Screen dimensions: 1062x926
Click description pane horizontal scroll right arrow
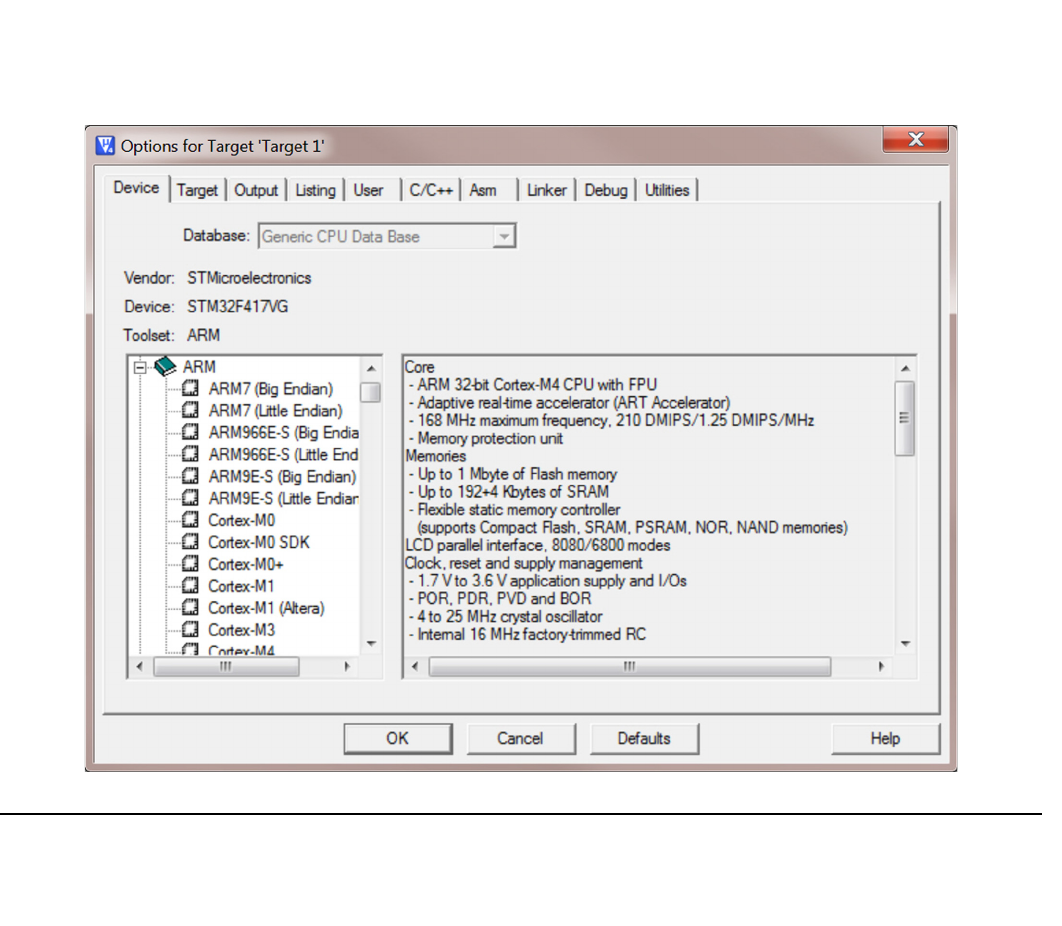(x=881, y=667)
